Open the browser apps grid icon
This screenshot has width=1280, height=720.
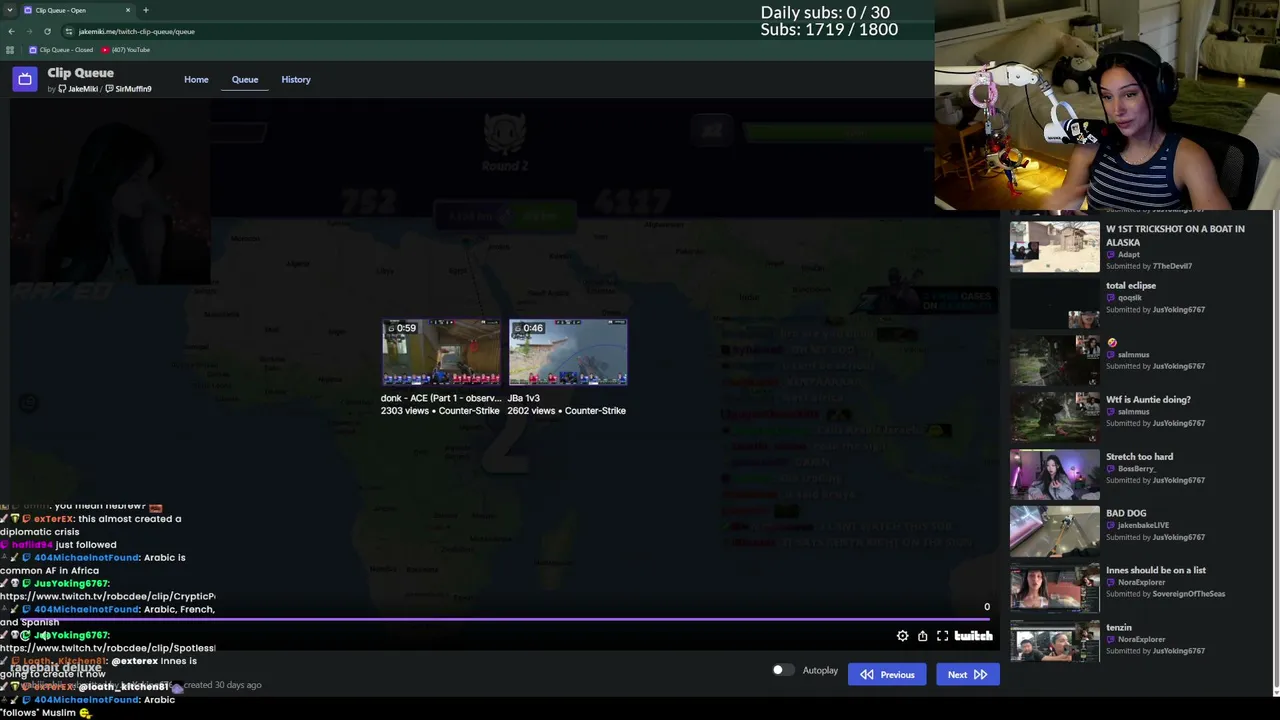point(10,50)
